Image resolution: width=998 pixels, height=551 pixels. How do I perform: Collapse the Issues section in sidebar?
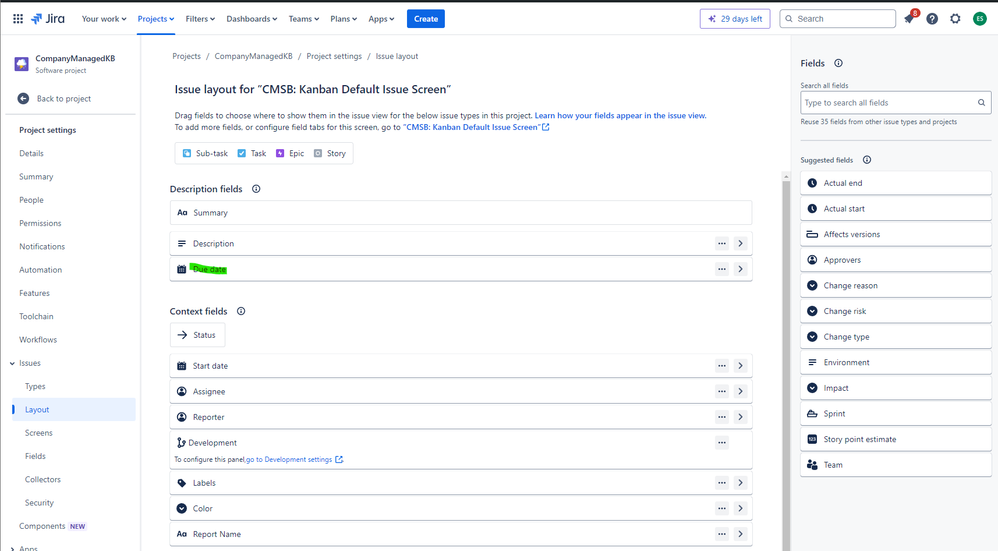pos(12,363)
